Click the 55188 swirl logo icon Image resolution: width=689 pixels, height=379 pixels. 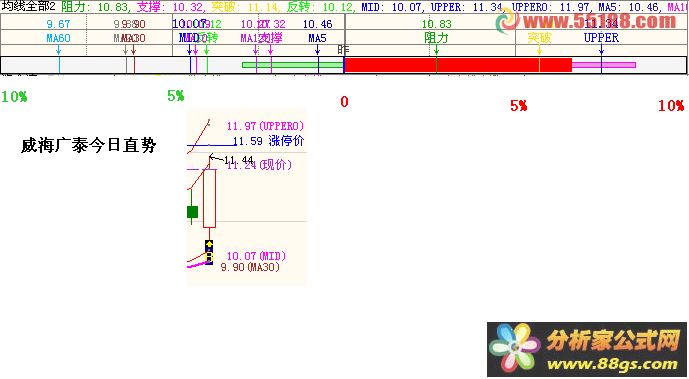point(507,22)
